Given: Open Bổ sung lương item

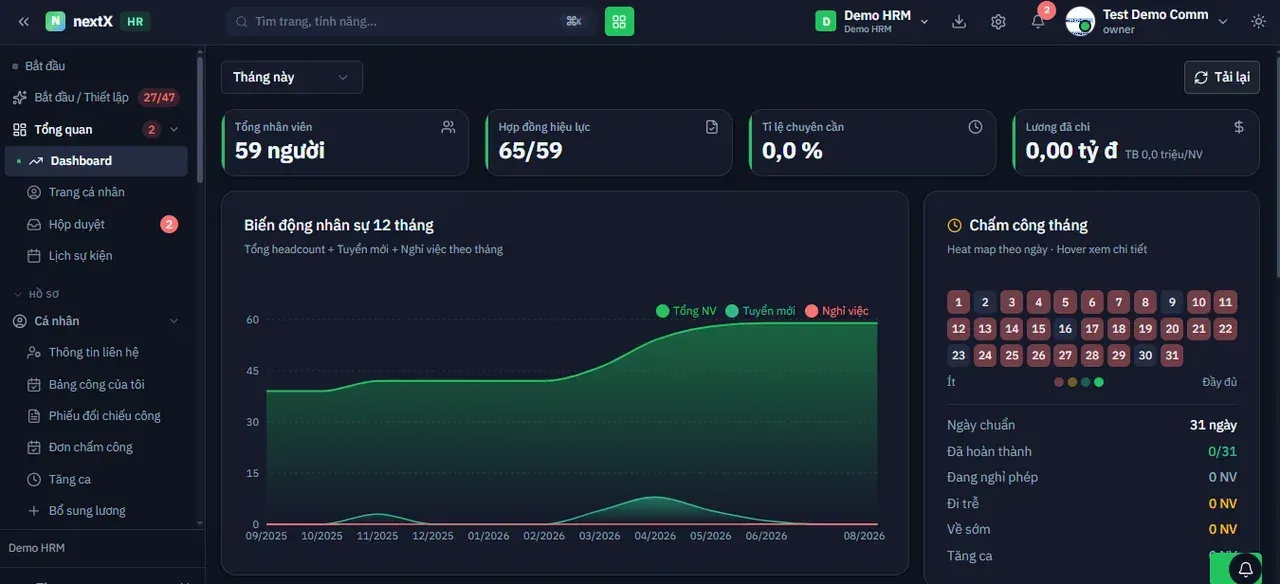Looking at the screenshot, I should point(96,511).
